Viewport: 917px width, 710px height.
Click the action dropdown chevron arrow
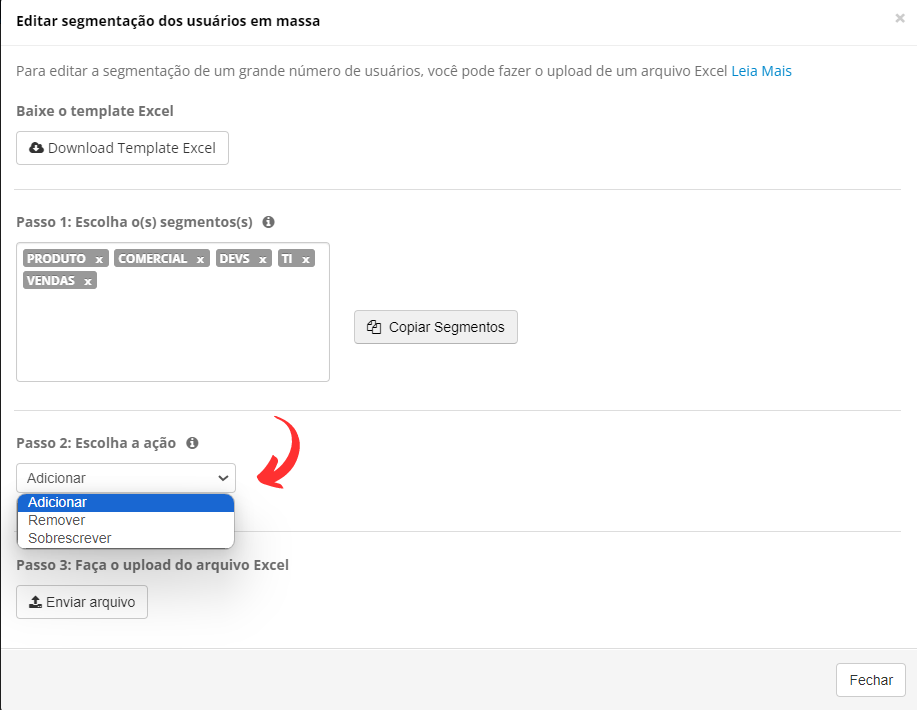coord(223,478)
